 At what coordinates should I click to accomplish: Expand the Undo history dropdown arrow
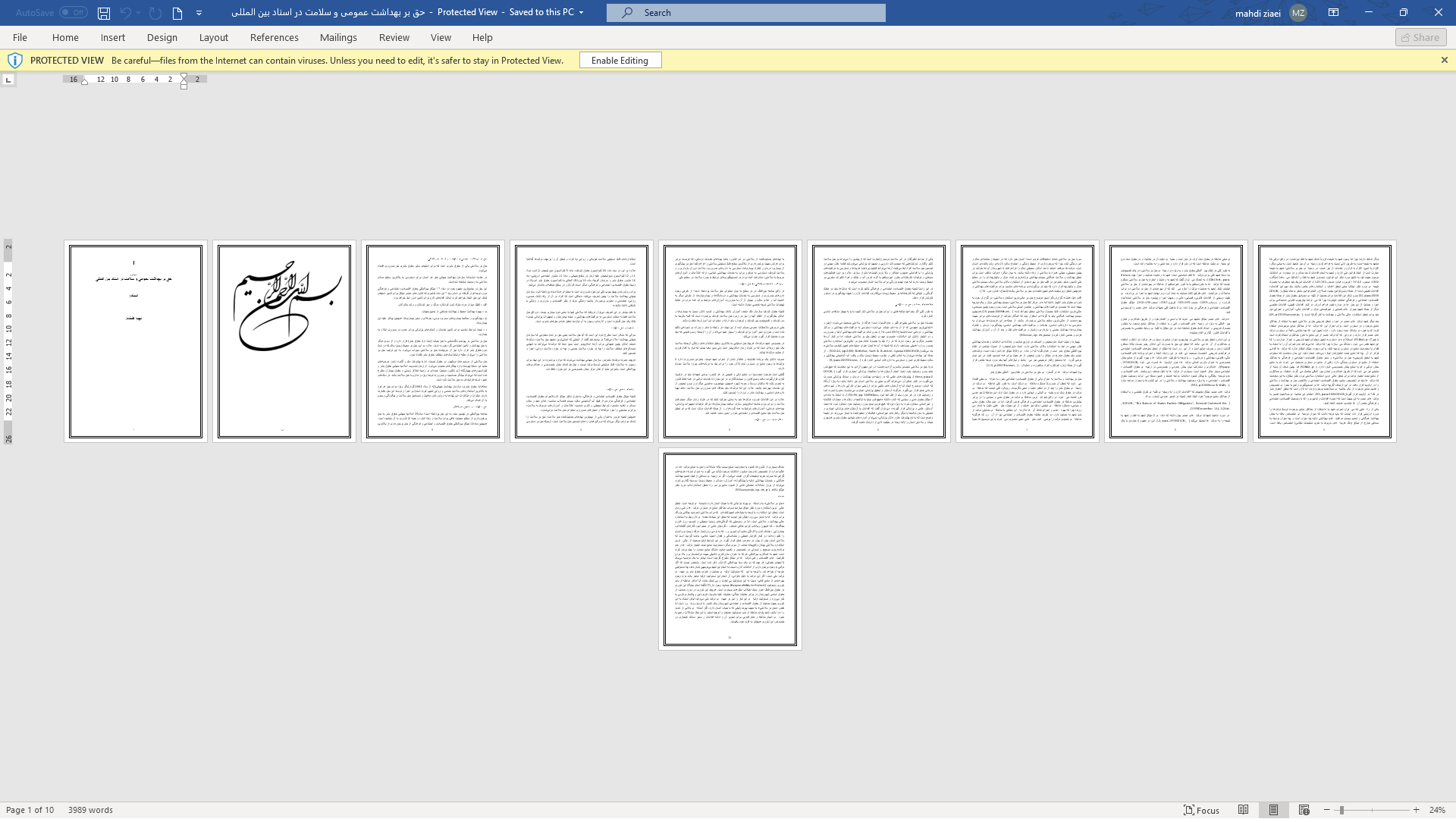(x=138, y=13)
